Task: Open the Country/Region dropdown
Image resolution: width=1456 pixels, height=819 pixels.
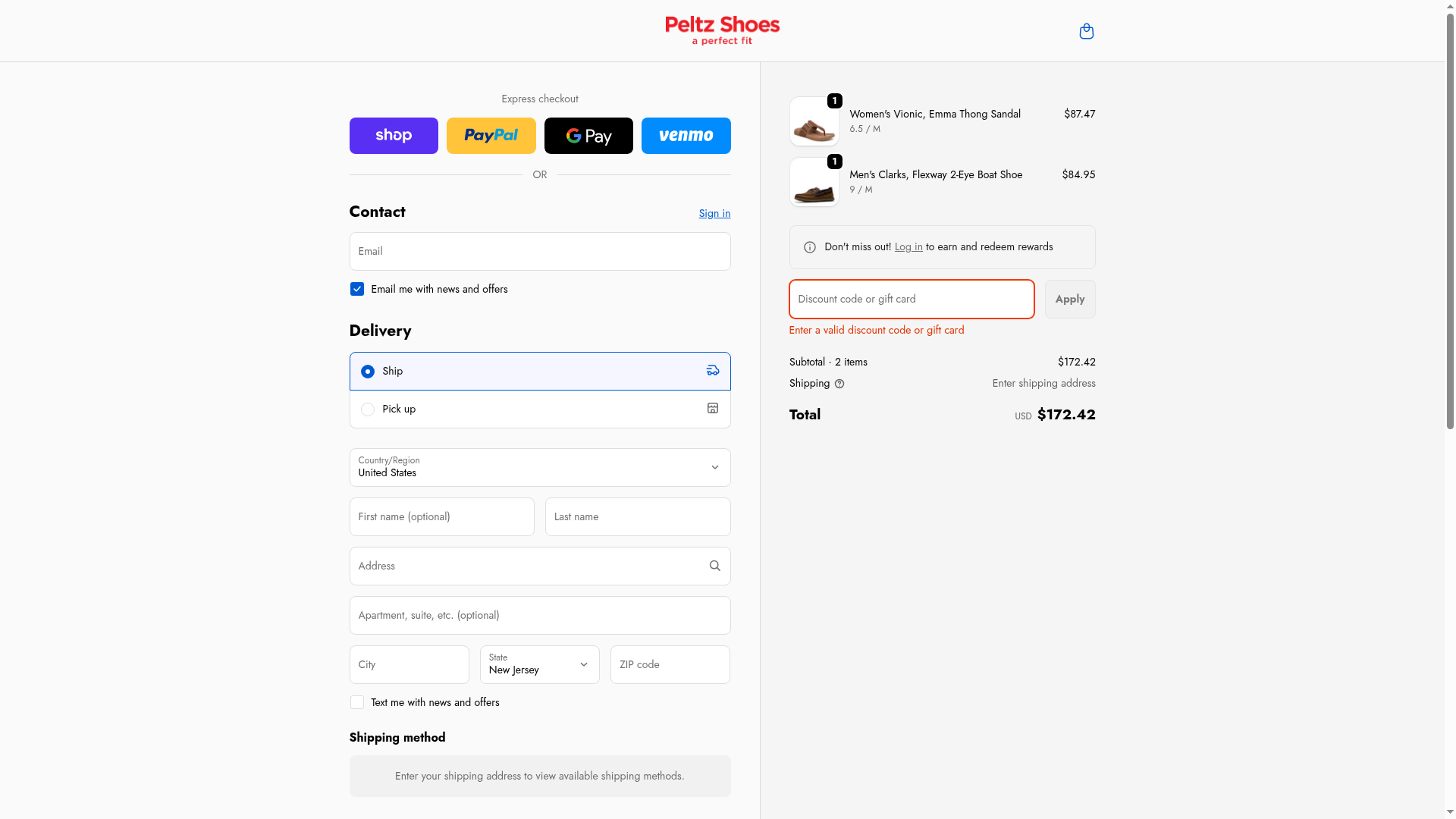Action: coord(539,467)
